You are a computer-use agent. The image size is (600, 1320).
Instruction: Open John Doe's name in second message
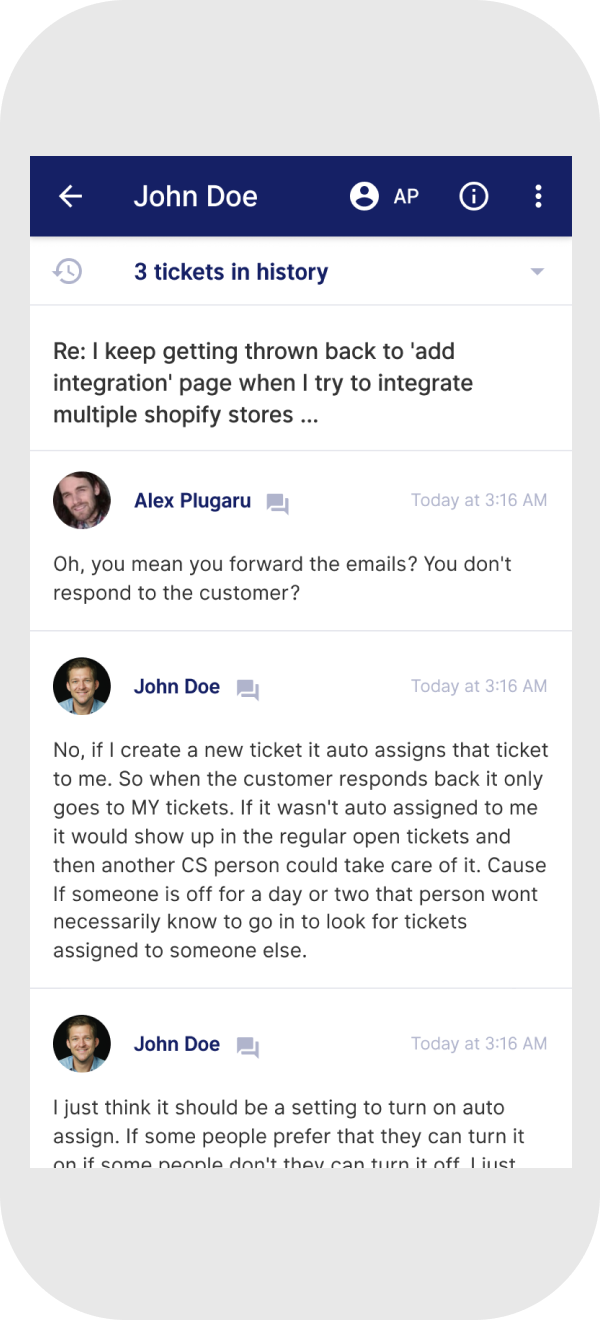177,686
